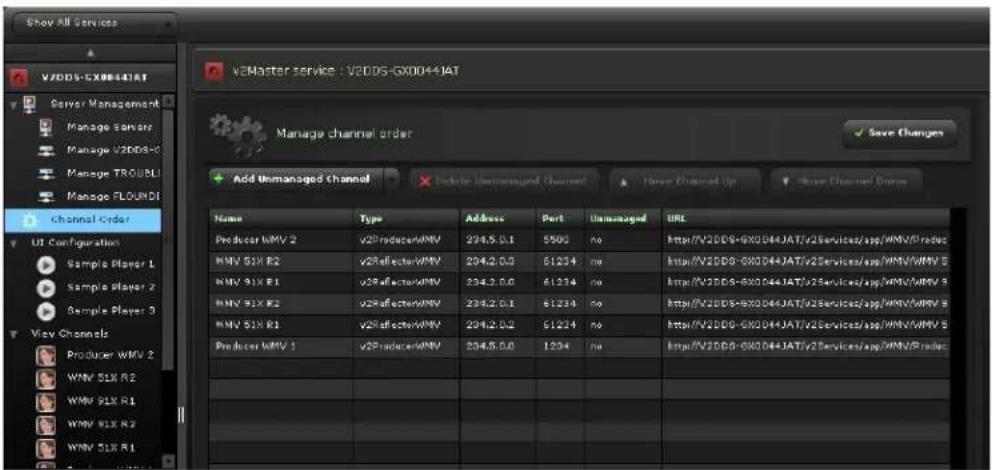Click the Sample Player 3 play icon
Viewport: 992px width, 470px height.
click(46, 311)
